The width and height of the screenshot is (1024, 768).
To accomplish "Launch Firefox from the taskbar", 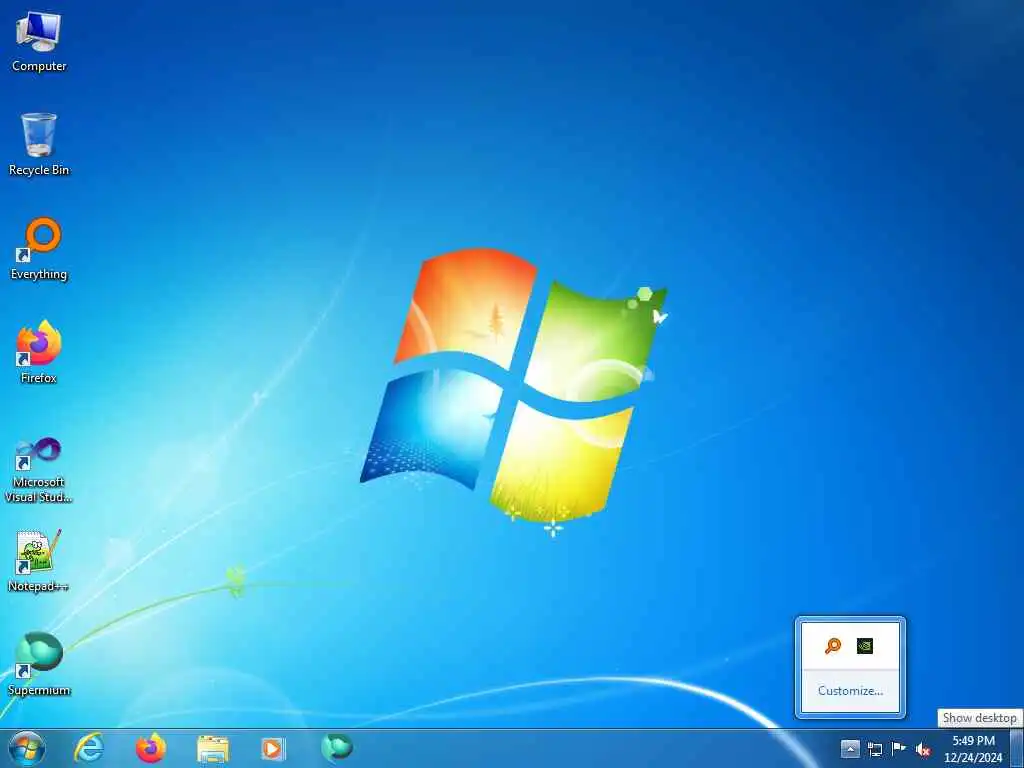I will pyautogui.click(x=151, y=748).
